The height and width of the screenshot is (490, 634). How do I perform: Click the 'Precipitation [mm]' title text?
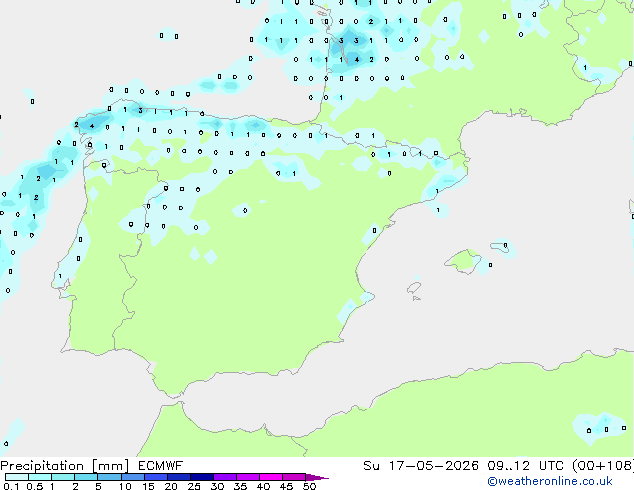(x=64, y=466)
